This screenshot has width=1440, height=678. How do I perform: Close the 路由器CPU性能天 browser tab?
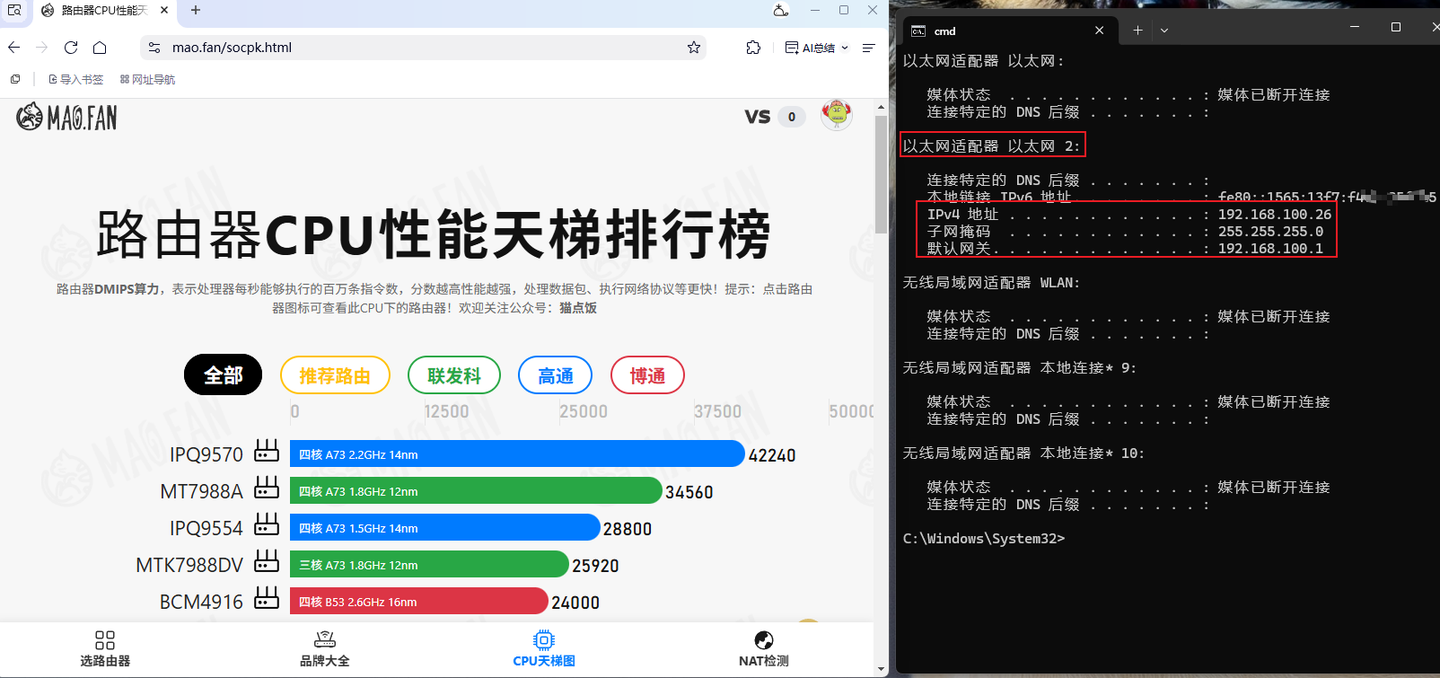166,10
